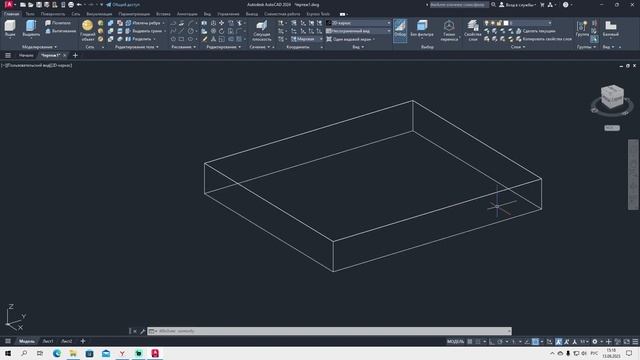Viewport: 640px width, 360px height.
Task: Click the Move Gizmo (Гизмо переноса) icon
Action: click(x=449, y=25)
